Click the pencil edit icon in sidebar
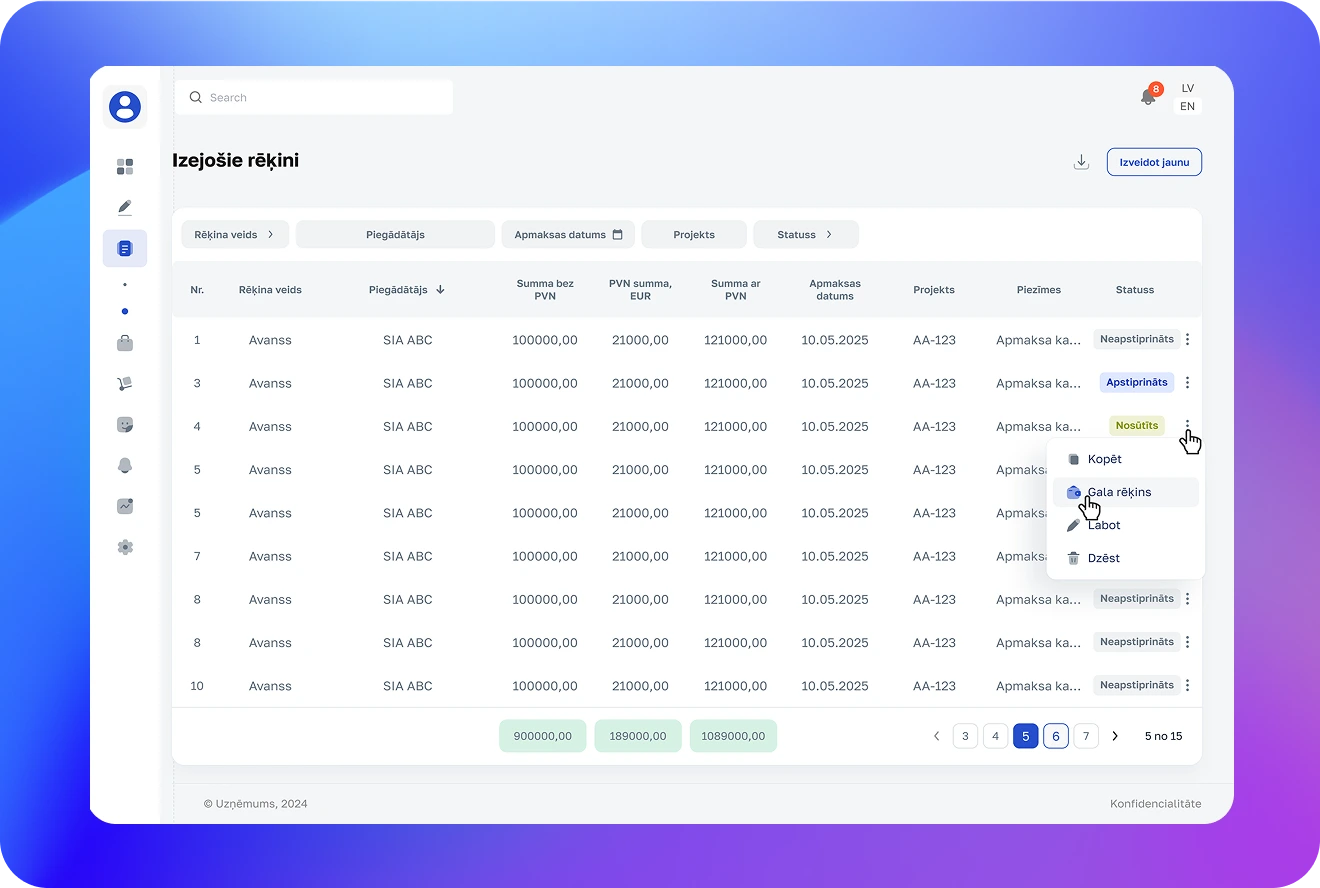Image resolution: width=1320 pixels, height=888 pixels. point(125,208)
